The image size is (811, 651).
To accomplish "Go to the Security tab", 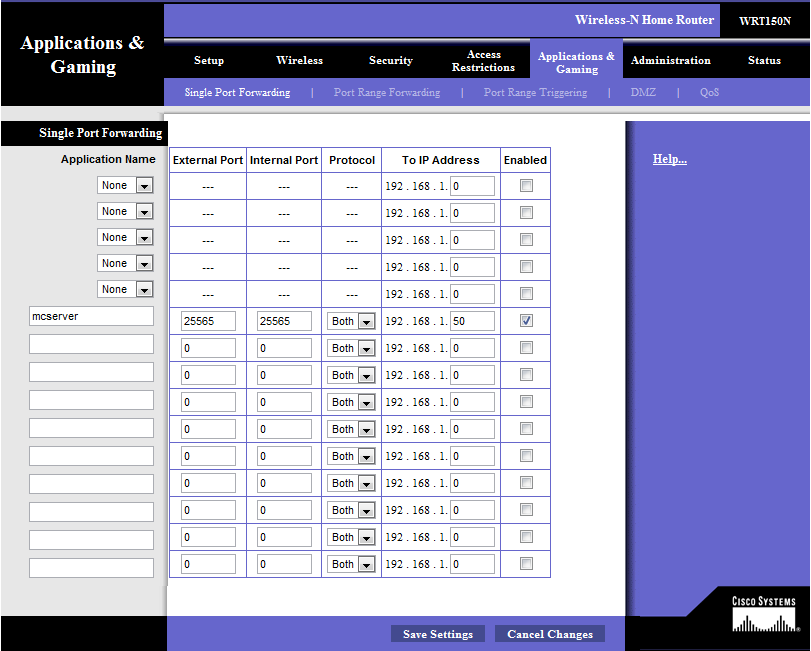I will click(391, 60).
